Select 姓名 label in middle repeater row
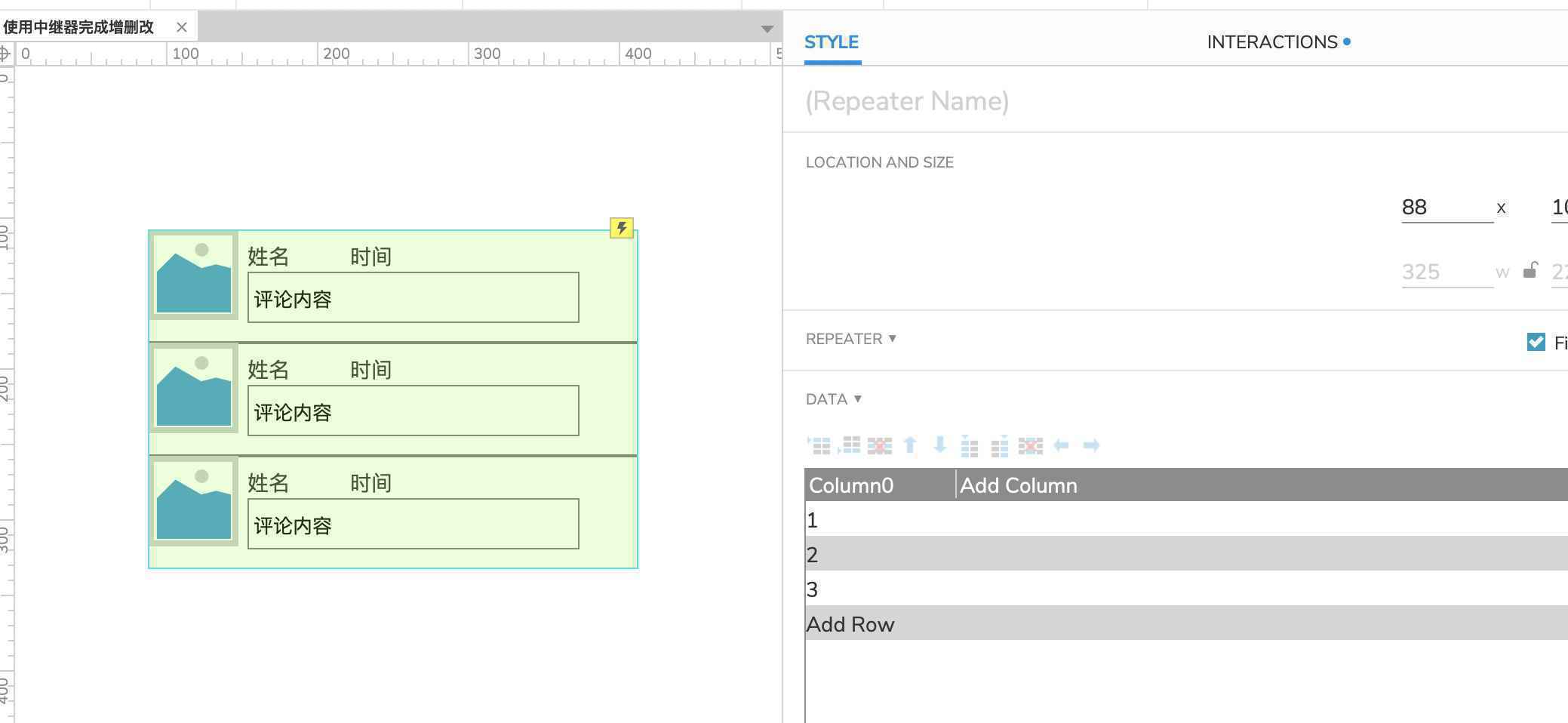 tap(268, 371)
